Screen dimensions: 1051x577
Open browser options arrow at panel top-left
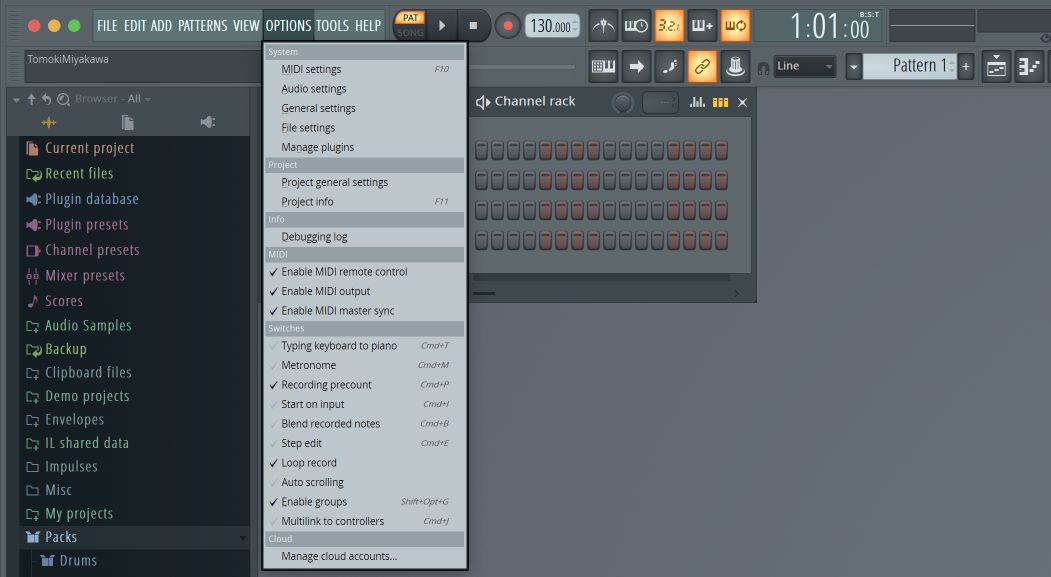[16, 100]
